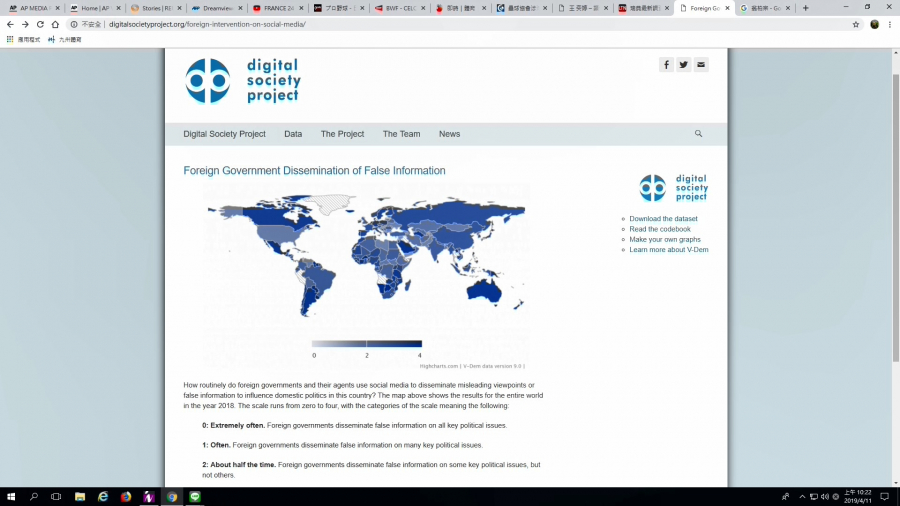This screenshot has height=506, width=900.
Task: Click Learn more about V-Dem link
Action: [x=668, y=250]
